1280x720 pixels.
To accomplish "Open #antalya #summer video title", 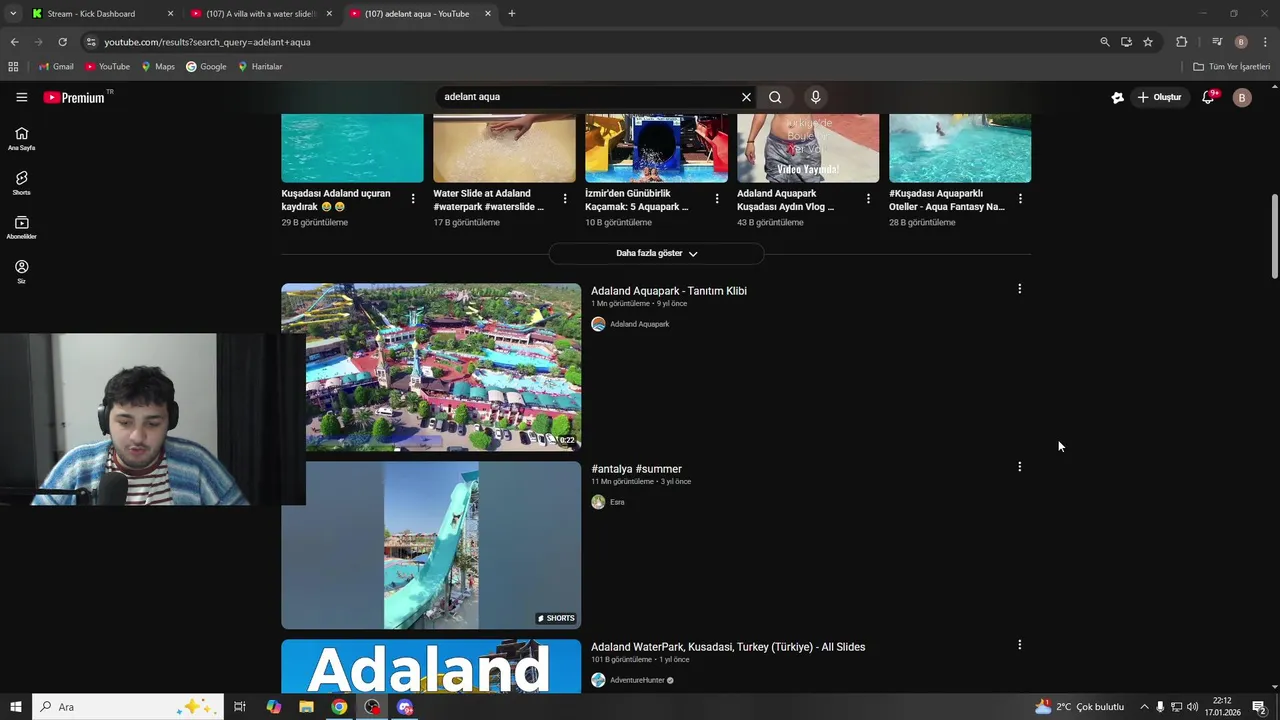I will (636, 469).
